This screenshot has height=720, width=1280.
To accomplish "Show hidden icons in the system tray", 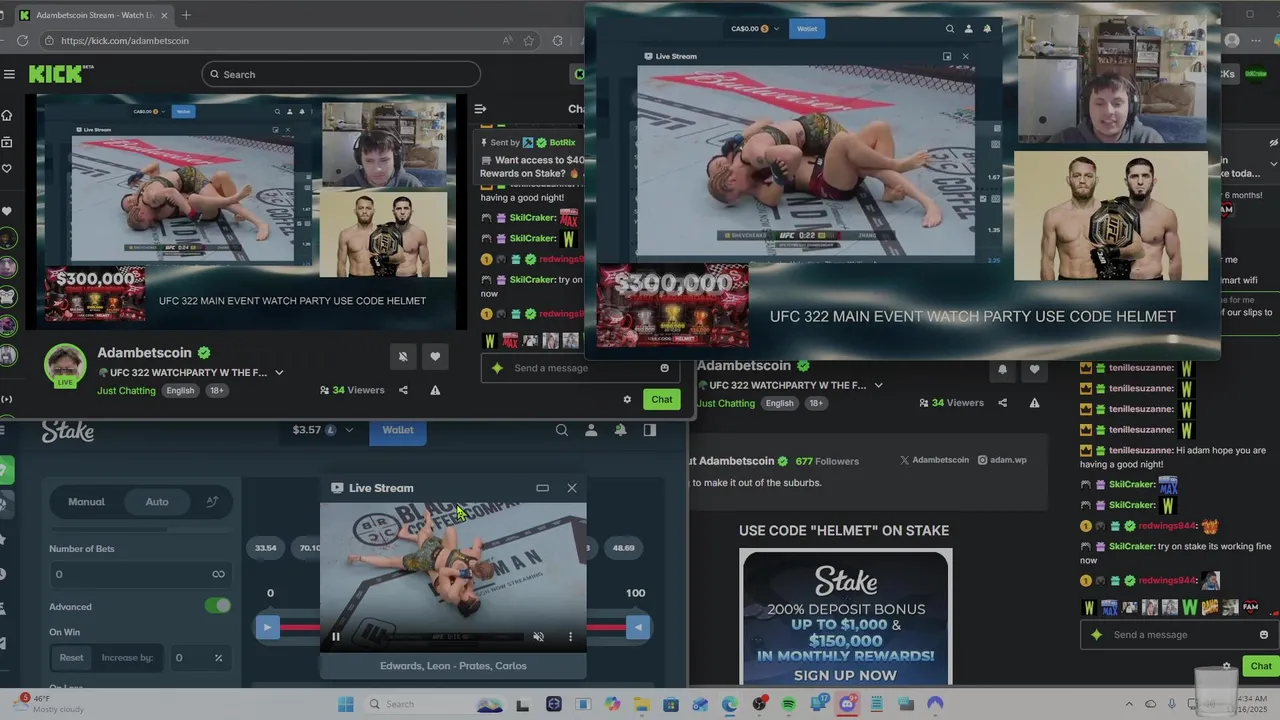I will 1129,704.
